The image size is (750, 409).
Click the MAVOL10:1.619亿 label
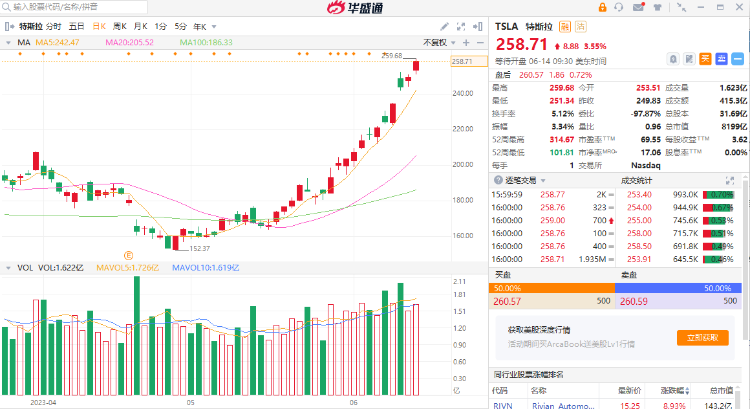[x=206, y=268]
